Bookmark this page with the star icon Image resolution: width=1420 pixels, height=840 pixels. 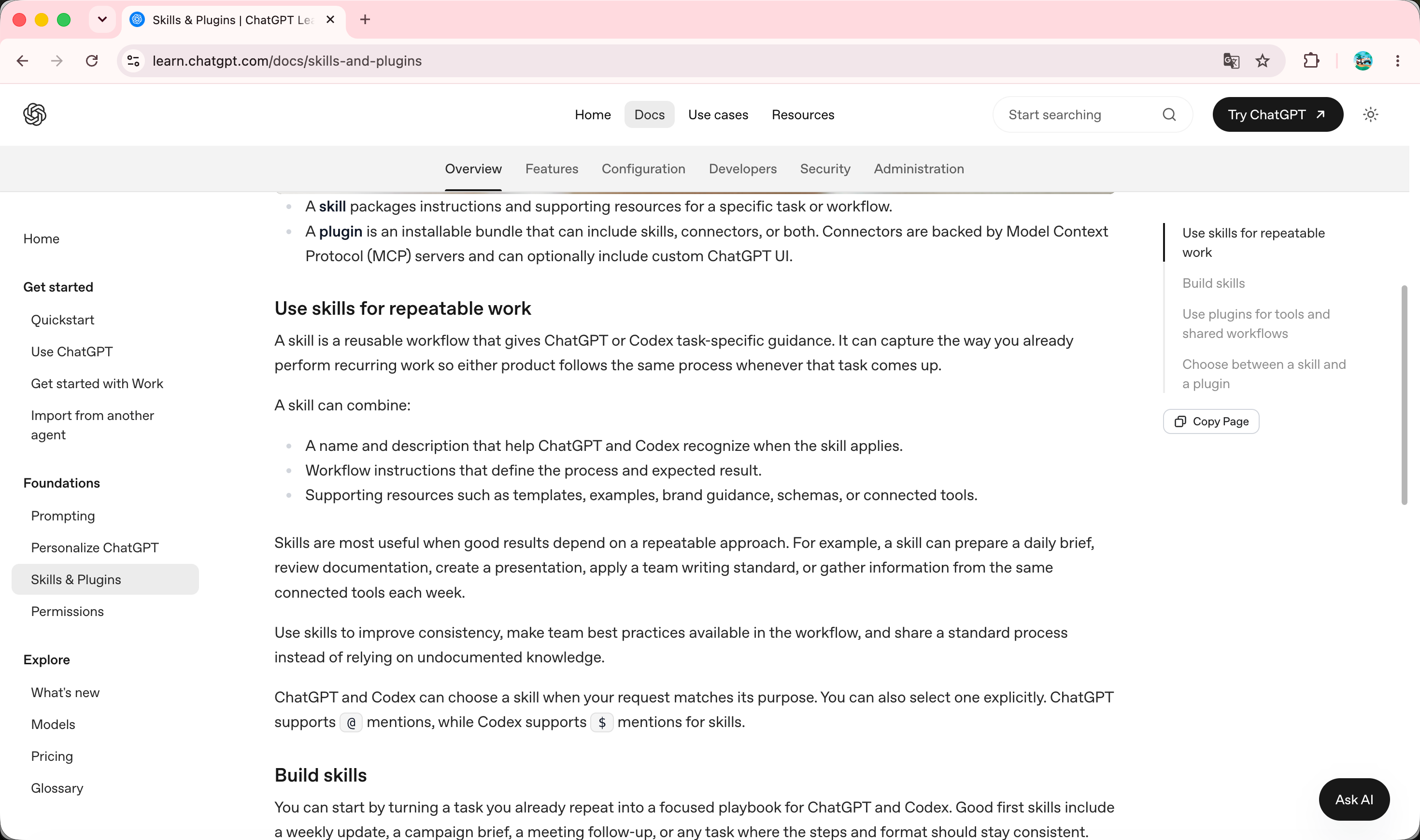point(1263,60)
